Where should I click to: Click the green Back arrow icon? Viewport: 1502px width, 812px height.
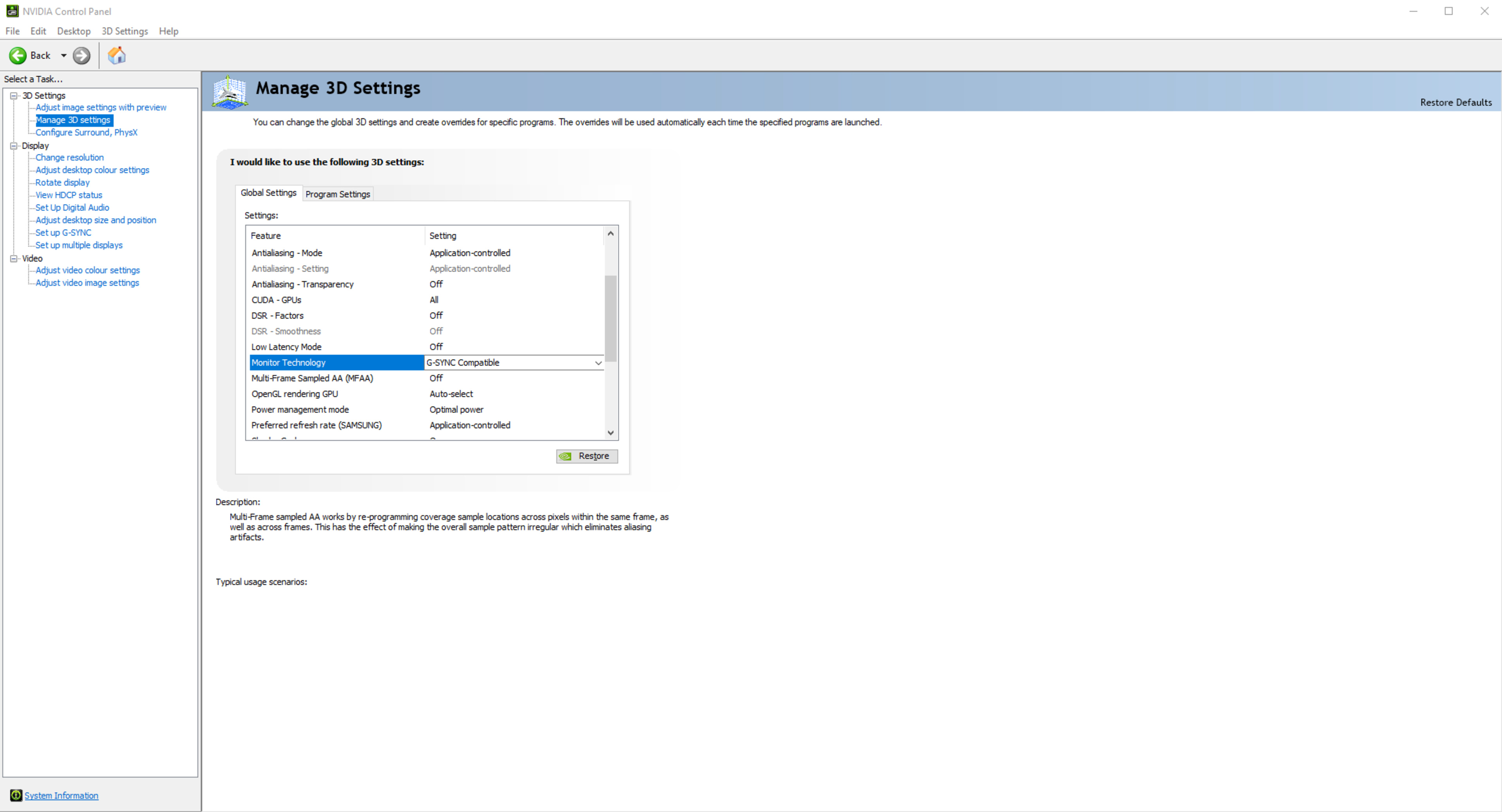coord(18,56)
